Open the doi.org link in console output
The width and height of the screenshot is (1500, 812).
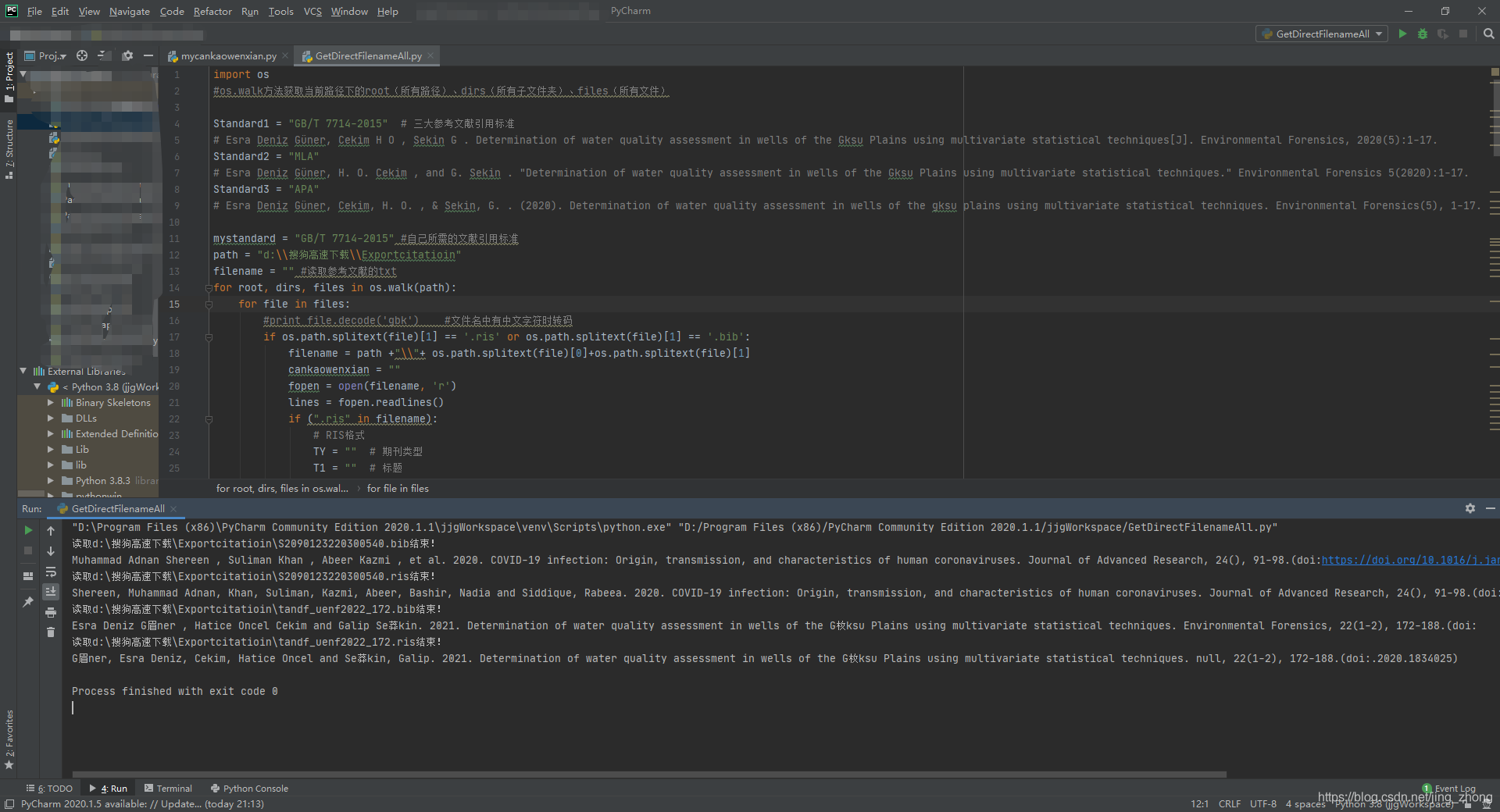1409,560
